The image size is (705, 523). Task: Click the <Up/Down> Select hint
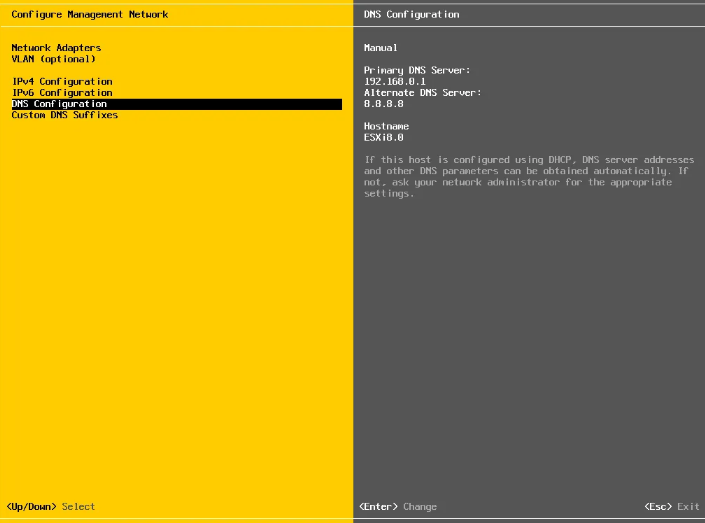51,507
